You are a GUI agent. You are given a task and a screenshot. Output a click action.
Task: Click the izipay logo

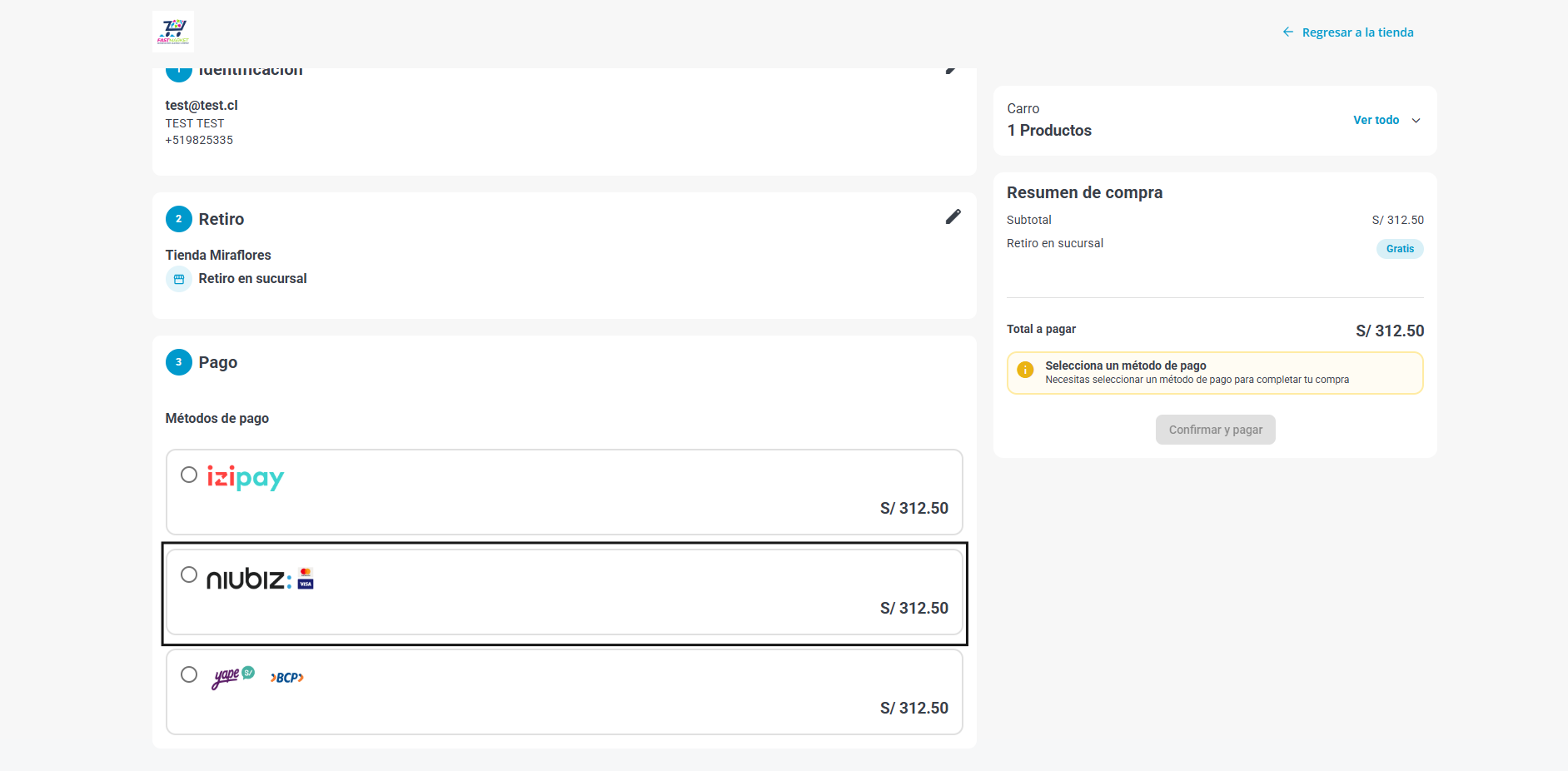[x=246, y=478]
